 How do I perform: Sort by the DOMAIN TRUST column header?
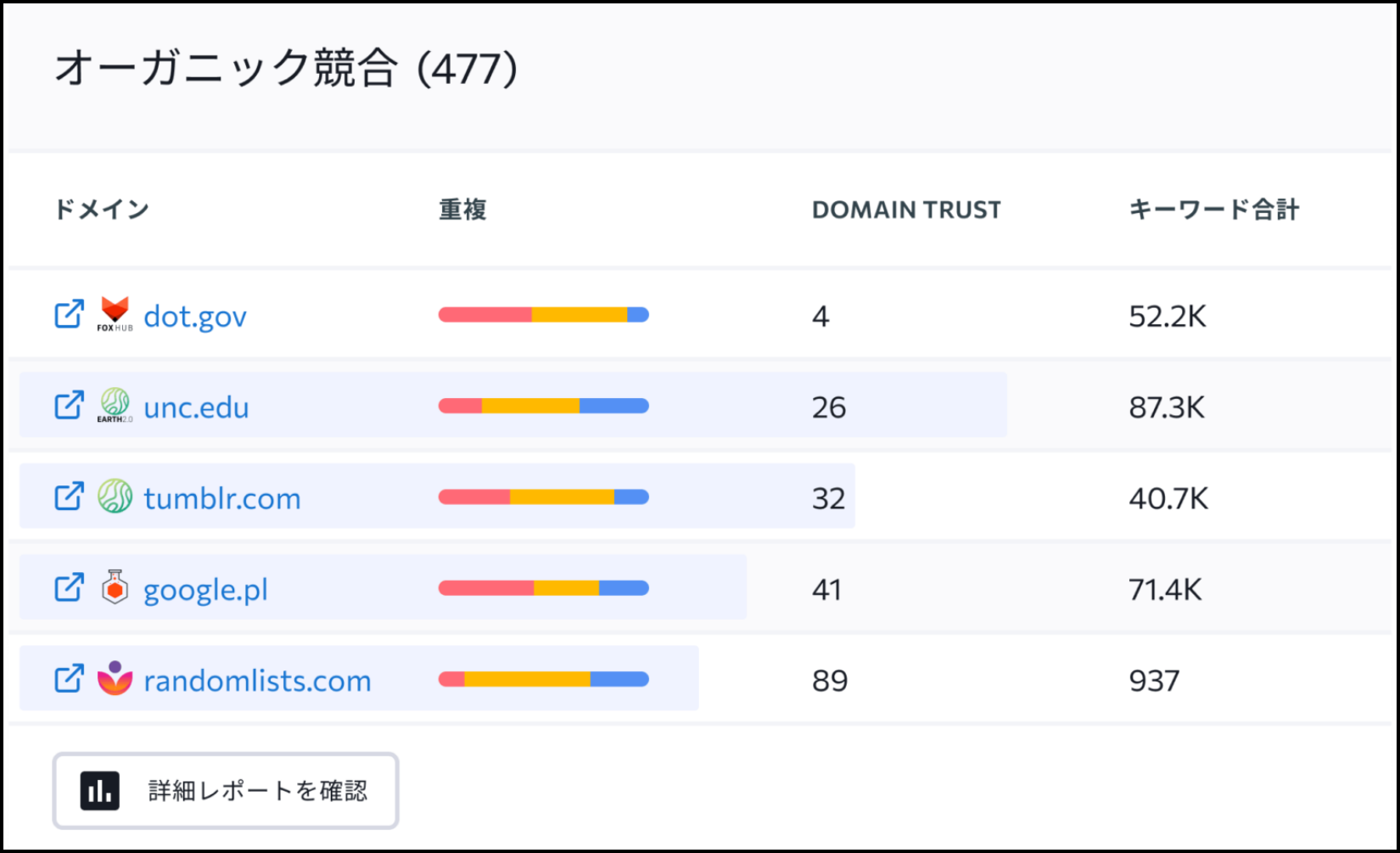click(906, 210)
